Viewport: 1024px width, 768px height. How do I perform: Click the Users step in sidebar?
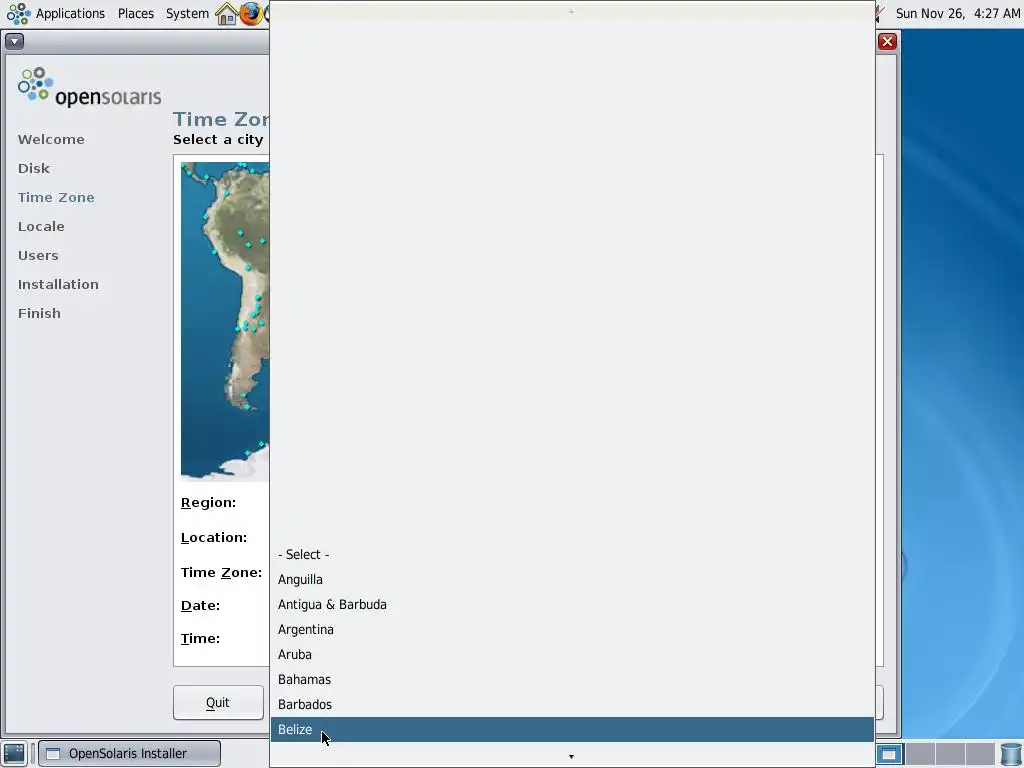point(38,255)
